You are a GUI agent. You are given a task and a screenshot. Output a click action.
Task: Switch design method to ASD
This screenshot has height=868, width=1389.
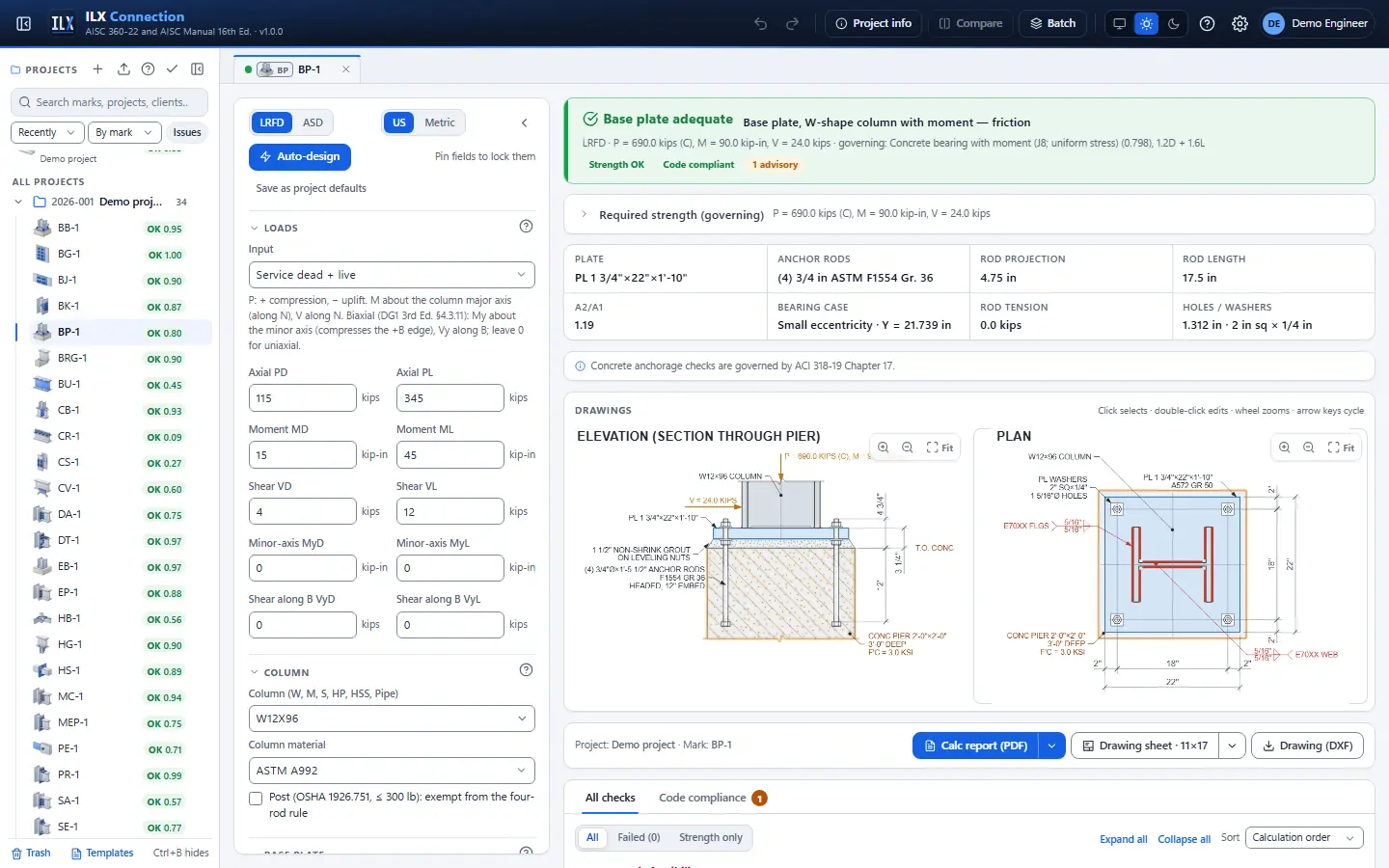tap(313, 122)
